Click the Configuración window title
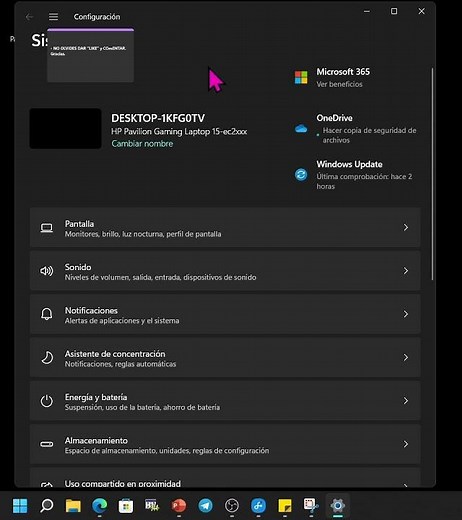Screen dimensions: 462x520 [x=97, y=17]
